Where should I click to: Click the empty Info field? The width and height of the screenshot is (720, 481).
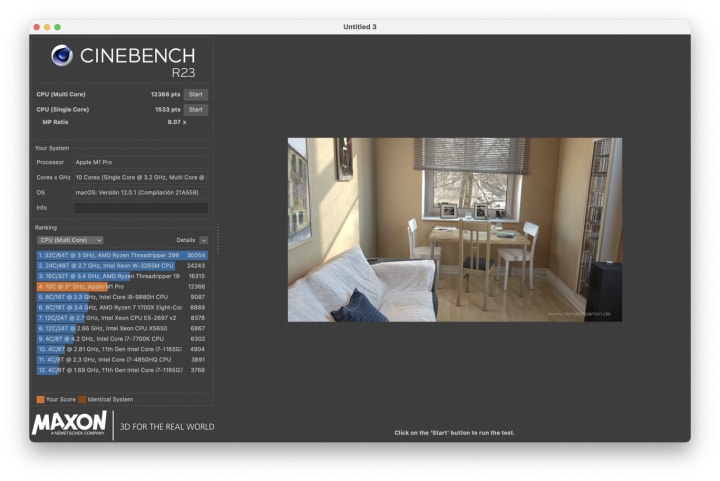(141, 208)
